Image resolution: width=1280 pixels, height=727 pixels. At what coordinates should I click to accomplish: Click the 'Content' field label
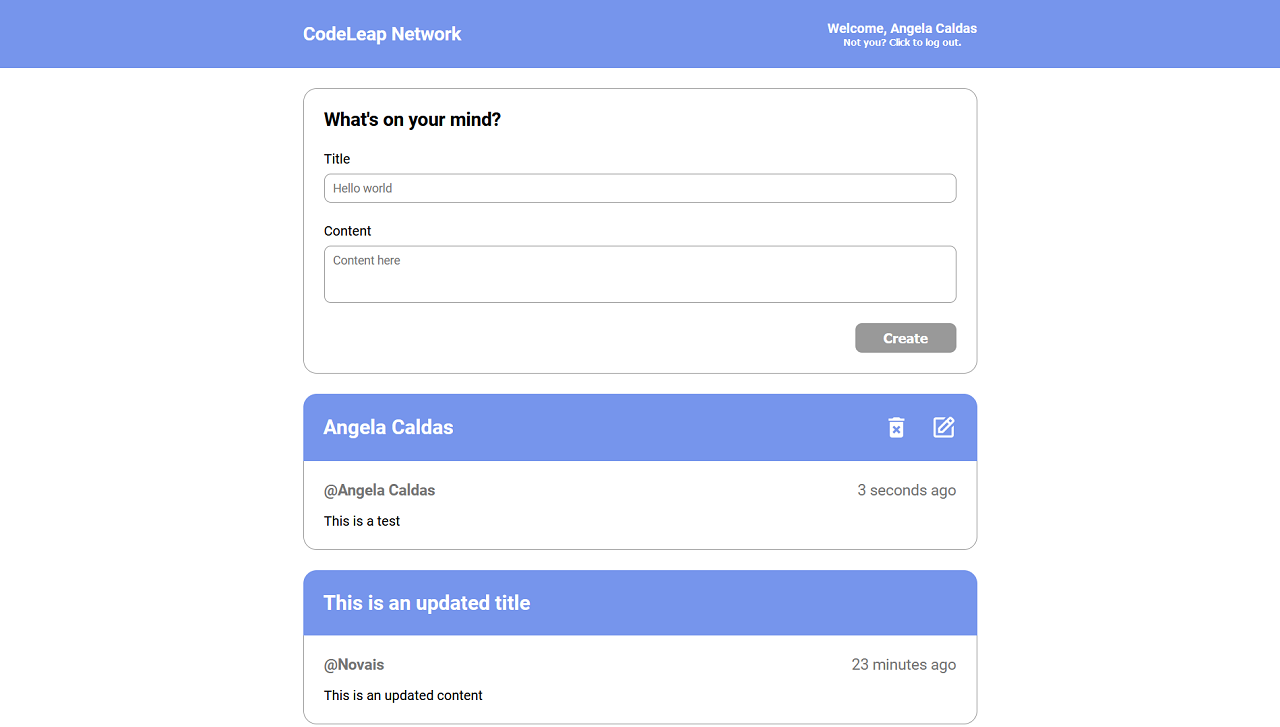click(347, 231)
